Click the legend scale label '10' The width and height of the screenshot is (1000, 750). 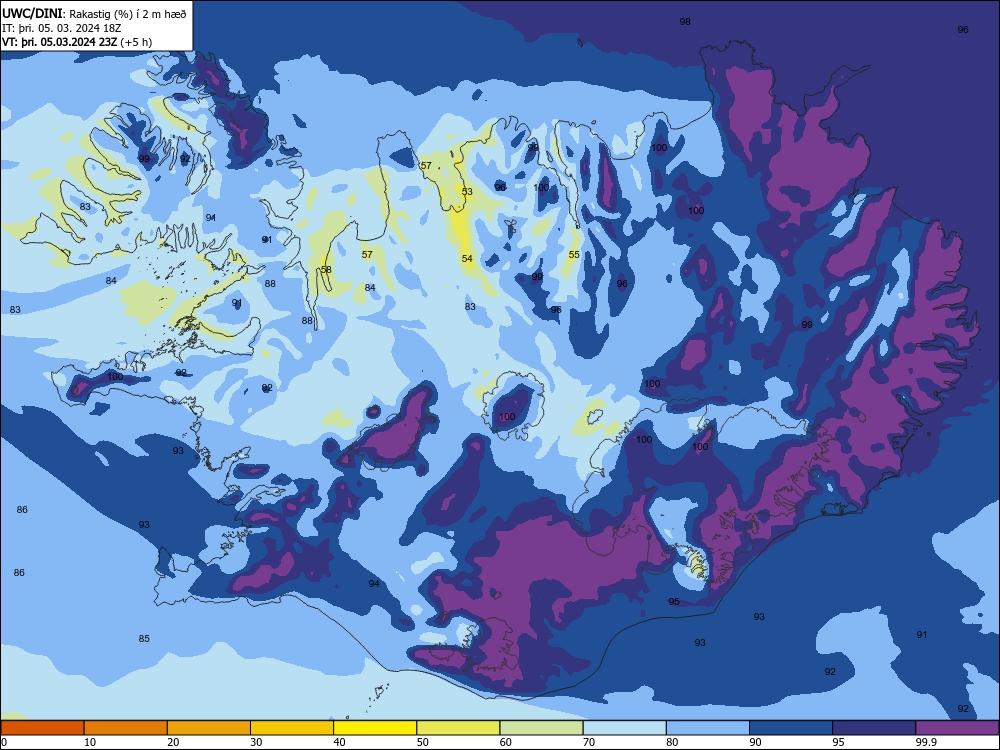(x=90, y=742)
